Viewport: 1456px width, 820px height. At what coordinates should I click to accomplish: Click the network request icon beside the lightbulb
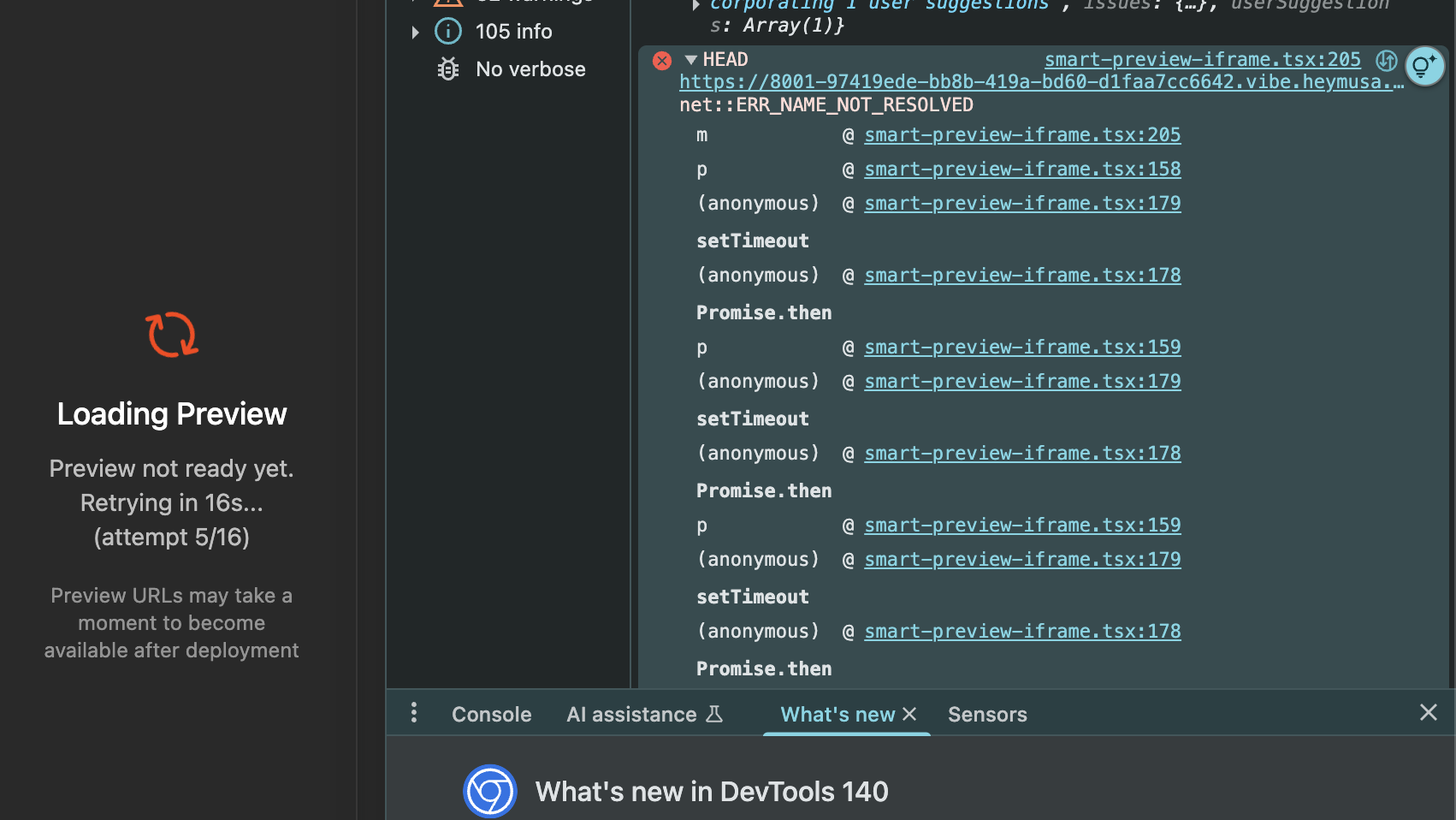pos(1386,61)
